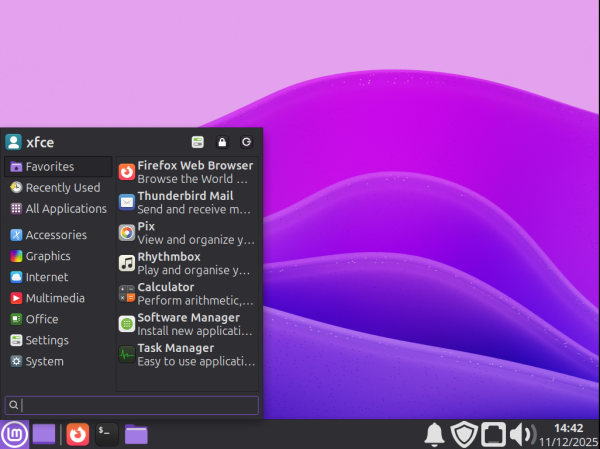Click the application search field
The height and width of the screenshot is (449, 600).
[132, 405]
